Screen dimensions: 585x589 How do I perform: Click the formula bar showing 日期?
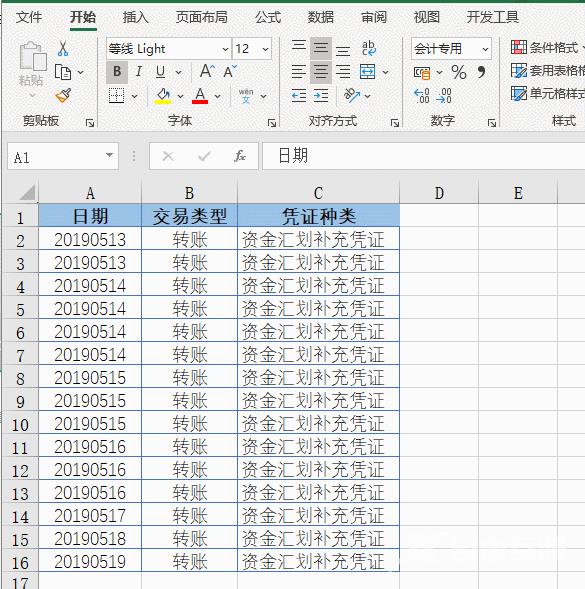pyautogui.click(x=423, y=156)
